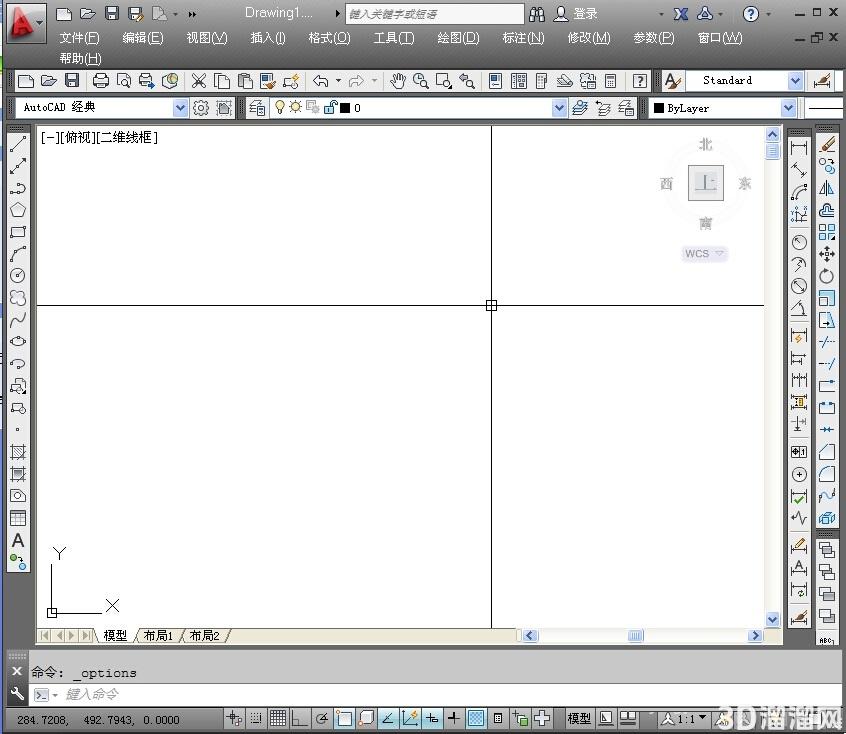Image resolution: width=846 pixels, height=734 pixels.
Task: Click the black color square for layer 0
Action: 345,108
